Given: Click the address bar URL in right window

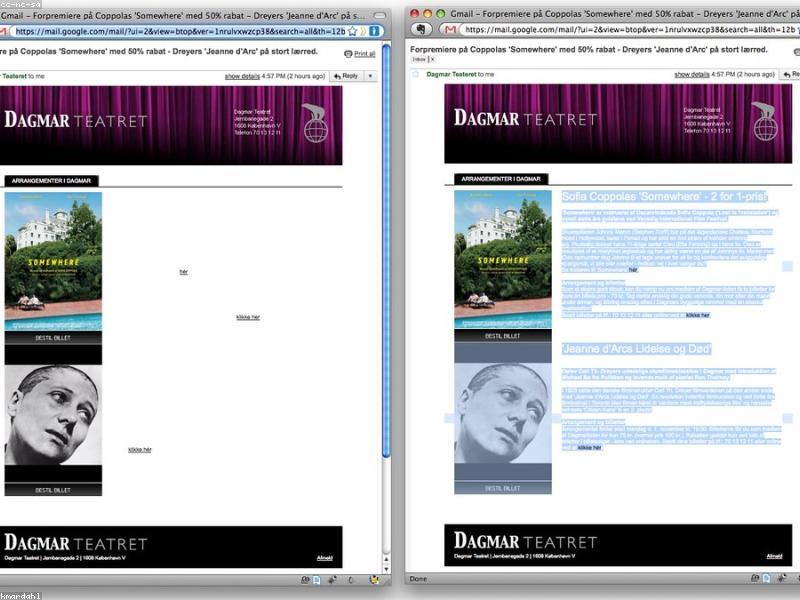Looking at the screenshot, I should (x=629, y=30).
